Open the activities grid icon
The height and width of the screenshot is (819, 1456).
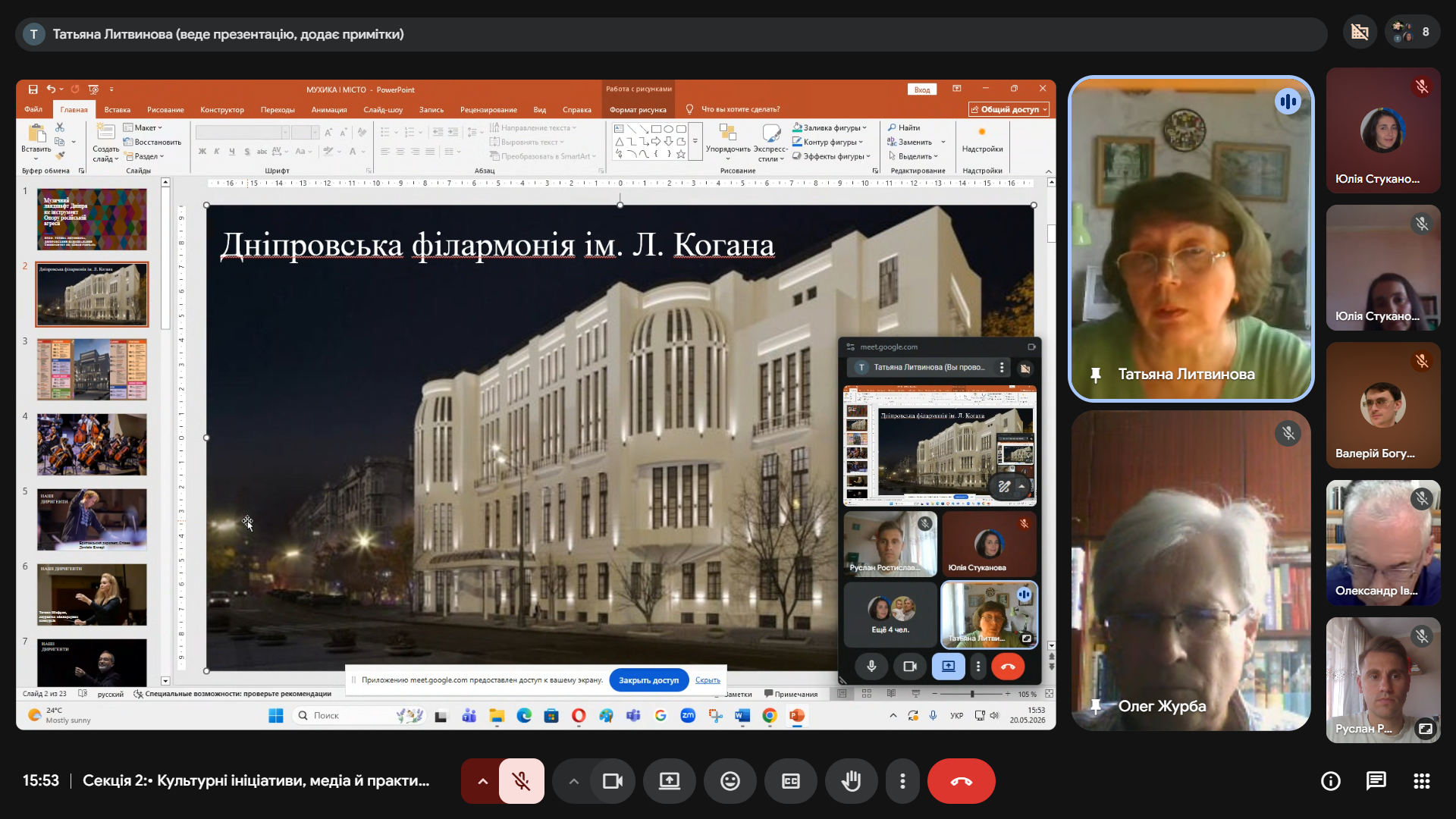coord(1421,781)
